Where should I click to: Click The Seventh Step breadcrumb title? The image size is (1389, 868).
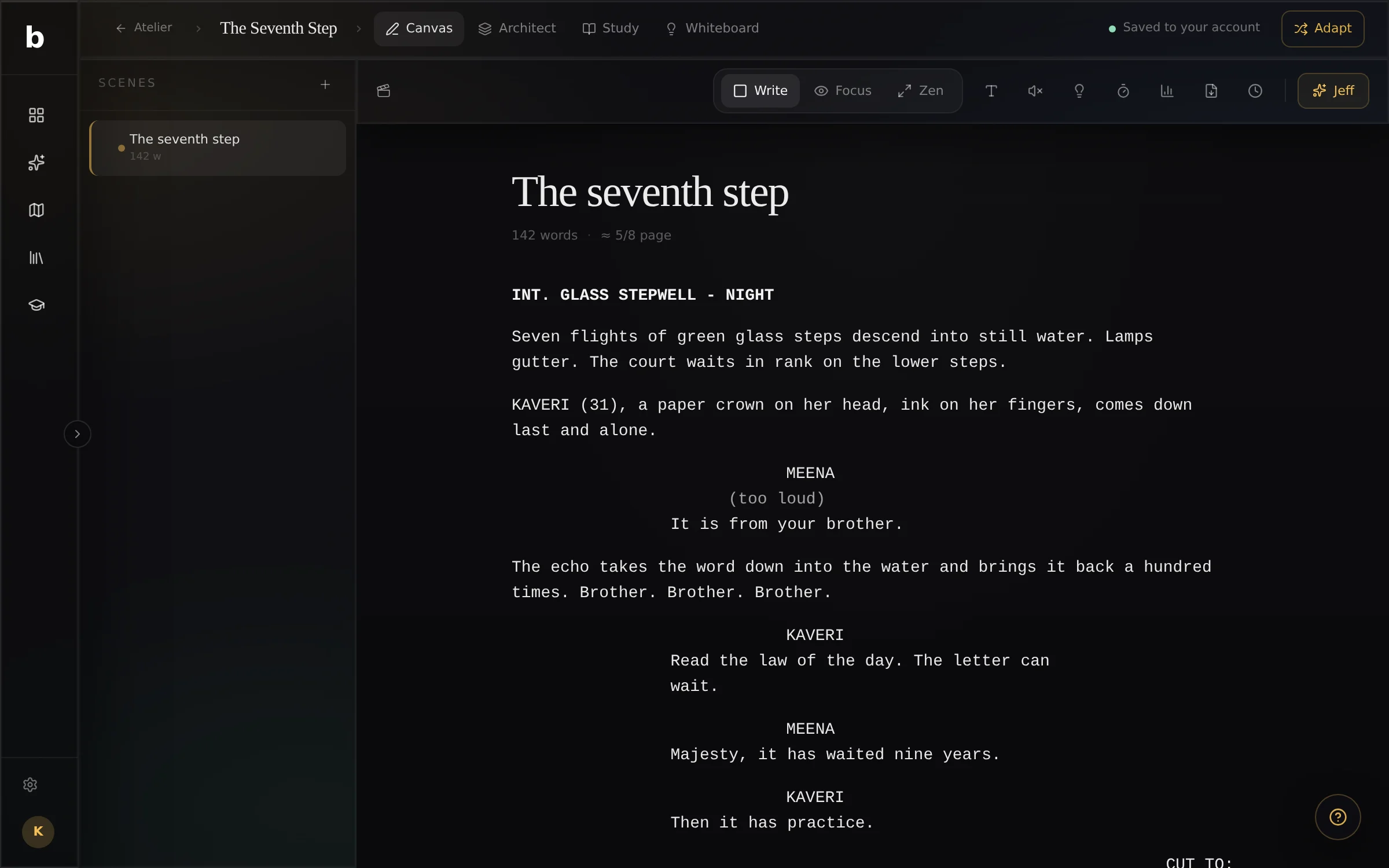[278, 28]
